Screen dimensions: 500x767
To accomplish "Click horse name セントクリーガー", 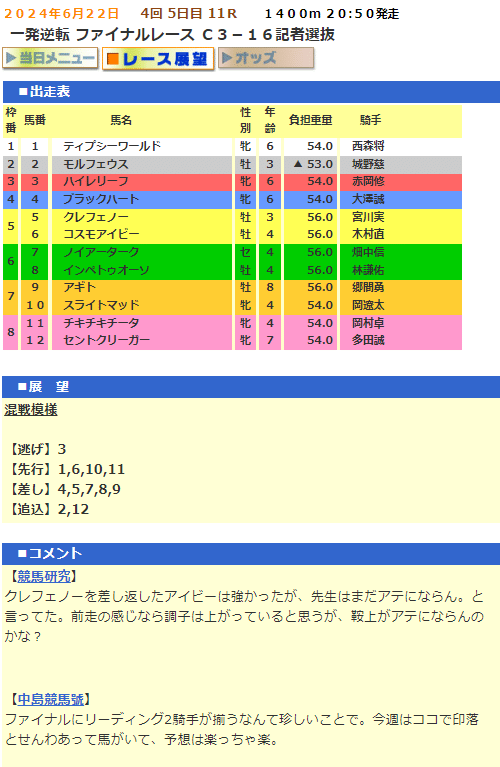I will (x=107, y=340).
